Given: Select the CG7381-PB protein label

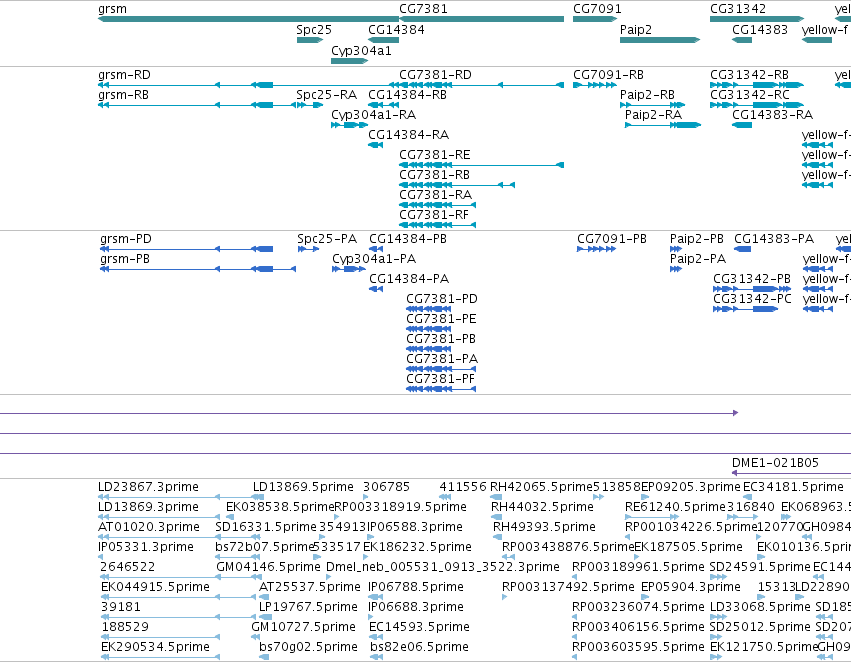Looking at the screenshot, I should pos(441,340).
